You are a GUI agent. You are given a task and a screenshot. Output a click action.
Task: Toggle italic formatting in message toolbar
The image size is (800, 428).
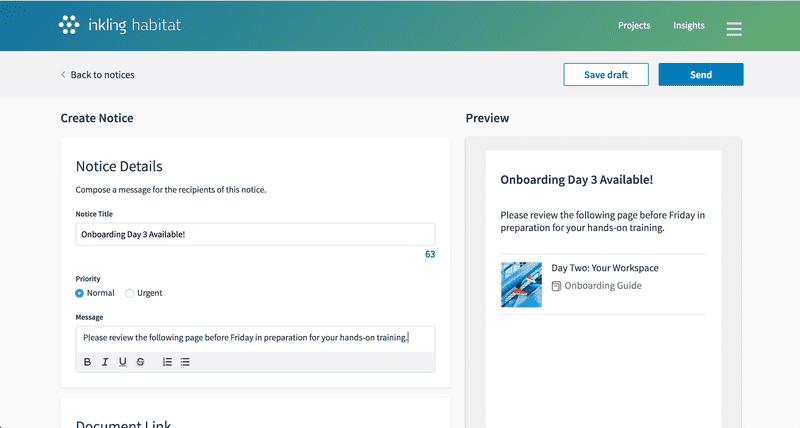105,362
